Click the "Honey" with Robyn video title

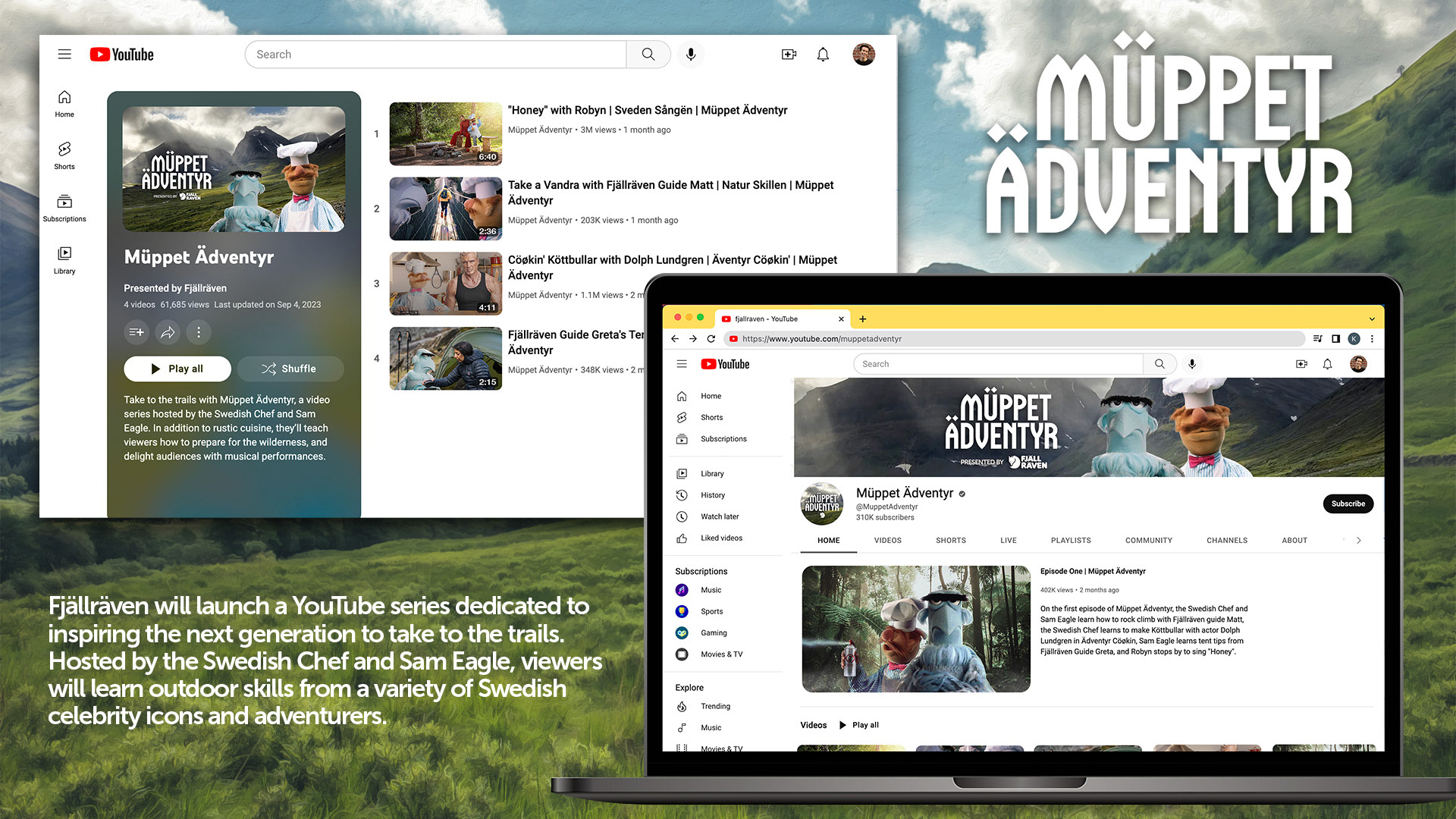(x=648, y=110)
